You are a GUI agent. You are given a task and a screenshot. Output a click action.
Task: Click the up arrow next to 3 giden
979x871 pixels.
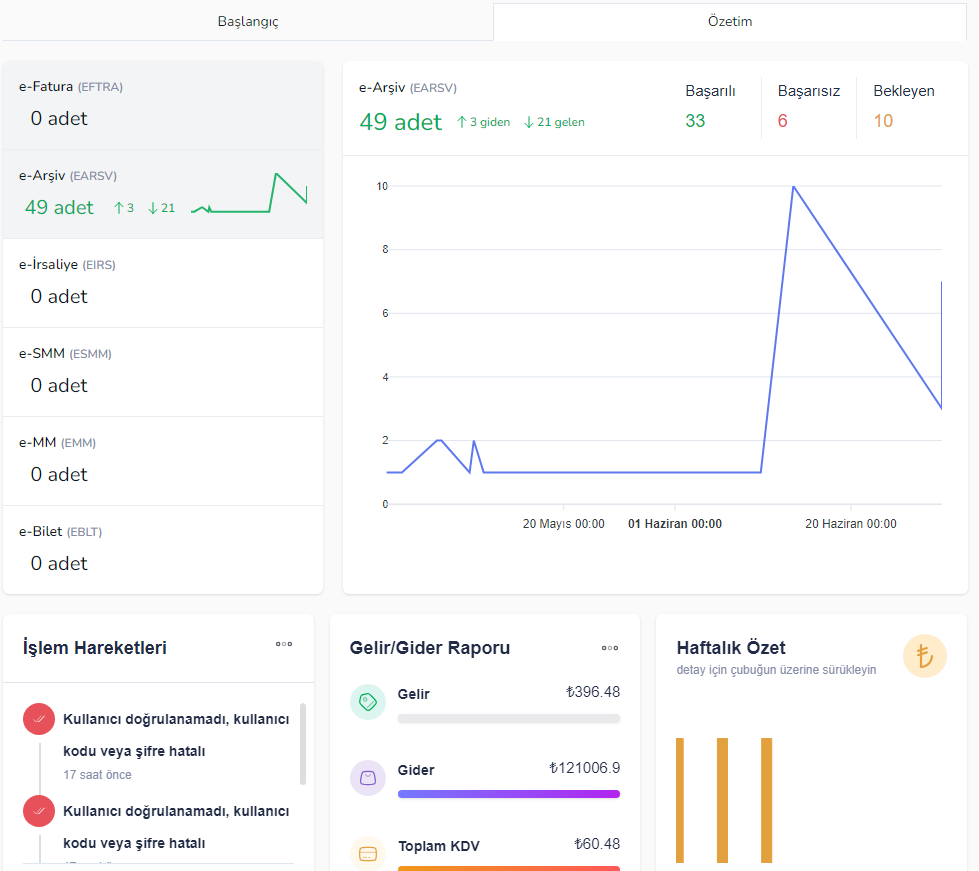tap(461, 122)
